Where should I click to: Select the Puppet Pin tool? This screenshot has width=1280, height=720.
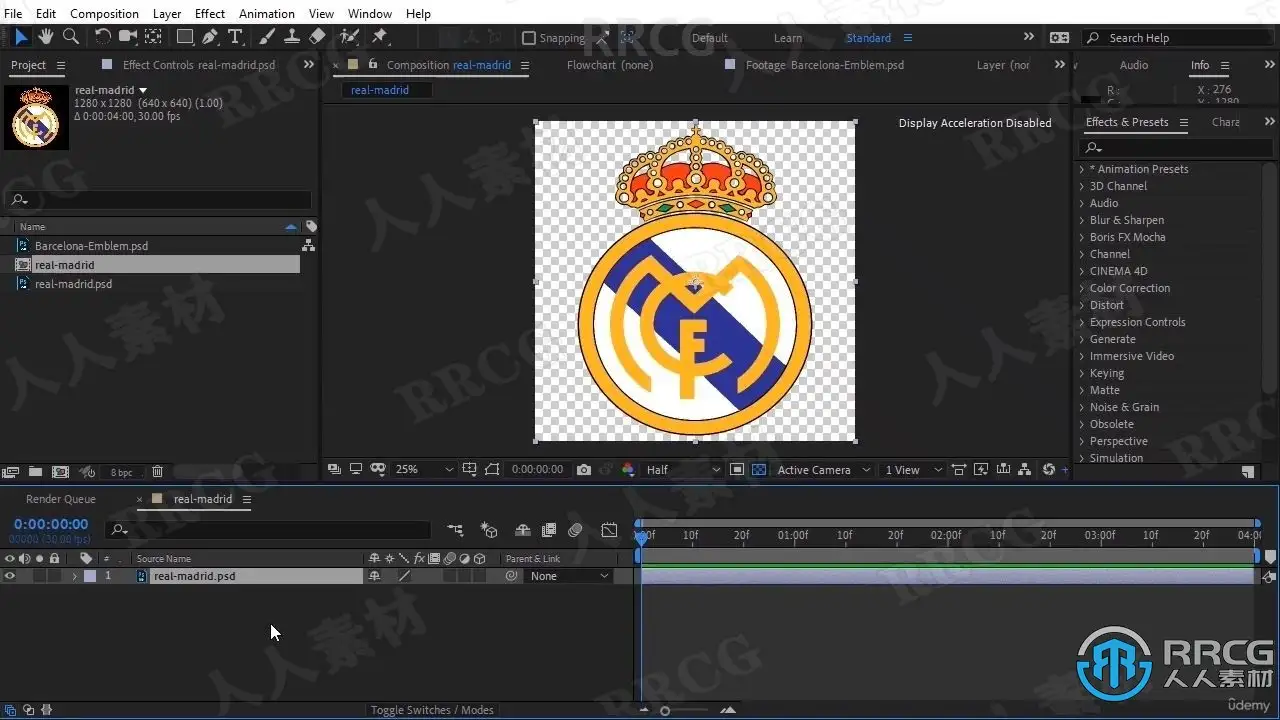380,37
